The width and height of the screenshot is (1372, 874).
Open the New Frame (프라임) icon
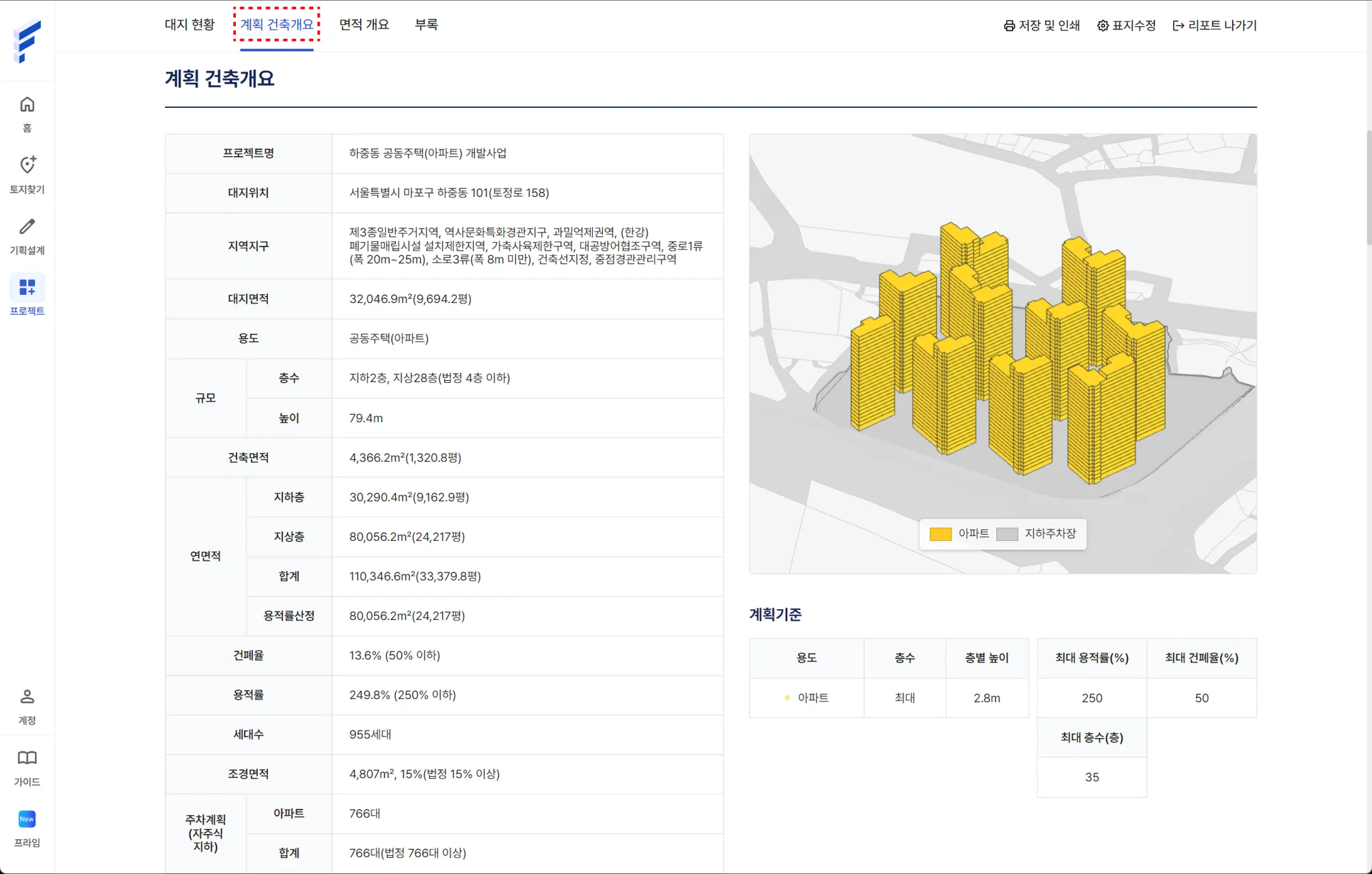coord(27,819)
